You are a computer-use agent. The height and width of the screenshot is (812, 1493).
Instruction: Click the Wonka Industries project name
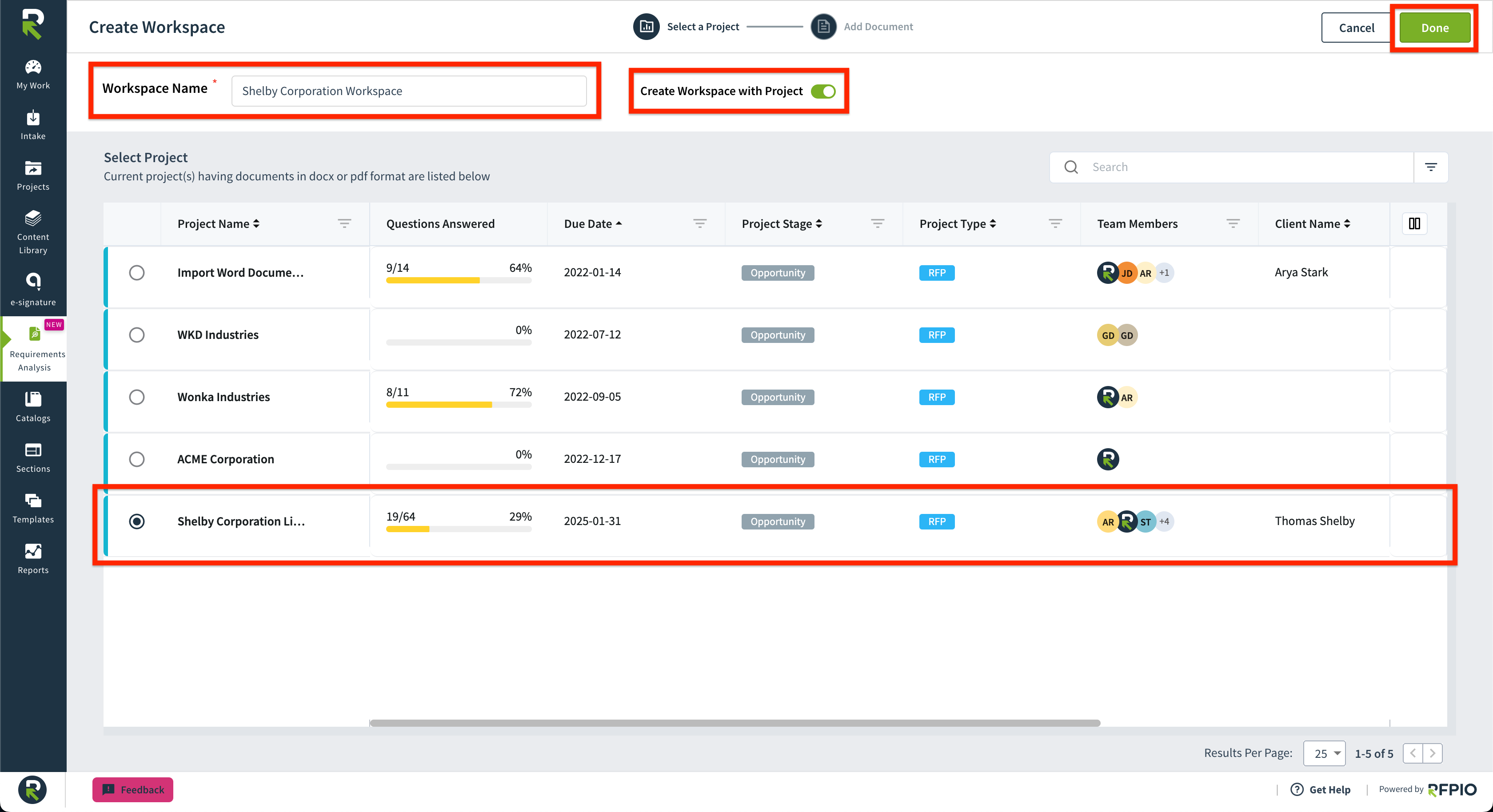(x=224, y=397)
